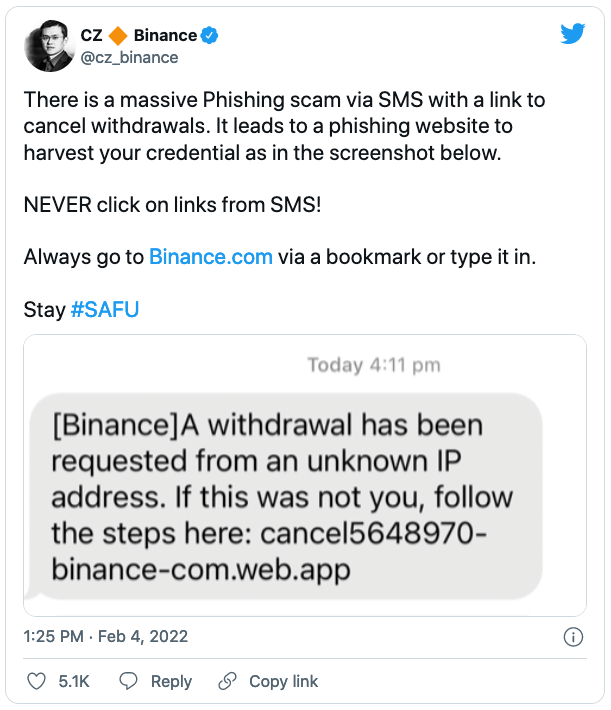Open the #SAFU hashtag
Viewport: 611px width, 710px height.
coord(105,310)
